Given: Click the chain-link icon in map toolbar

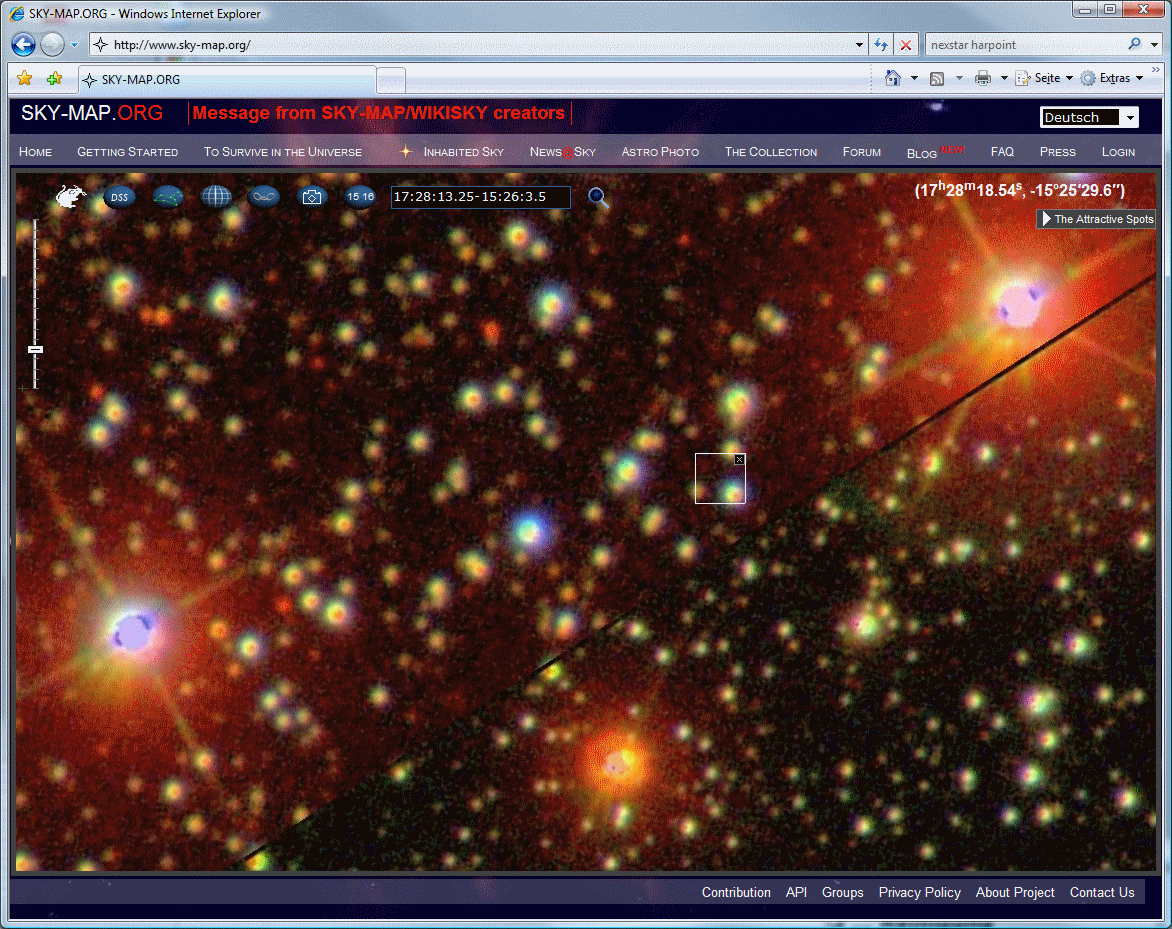Looking at the screenshot, I should [x=264, y=197].
